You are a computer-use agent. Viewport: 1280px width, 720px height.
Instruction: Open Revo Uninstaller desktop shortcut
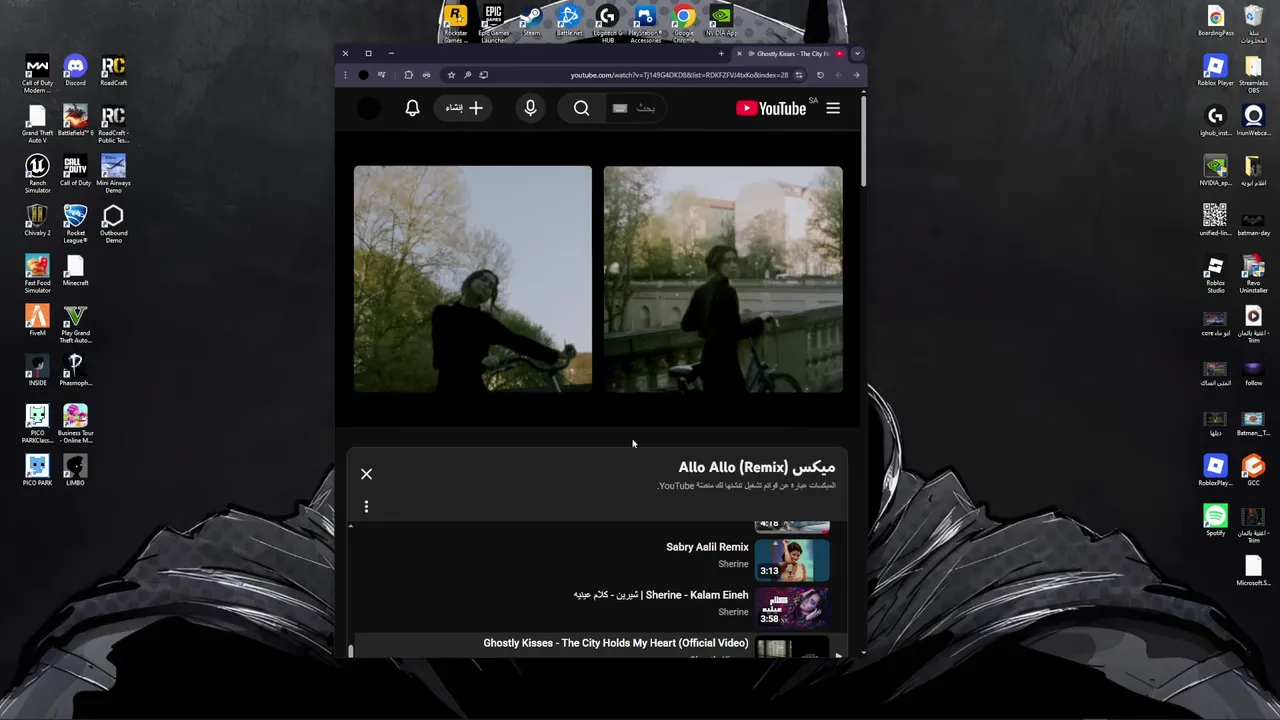pyautogui.click(x=1253, y=274)
